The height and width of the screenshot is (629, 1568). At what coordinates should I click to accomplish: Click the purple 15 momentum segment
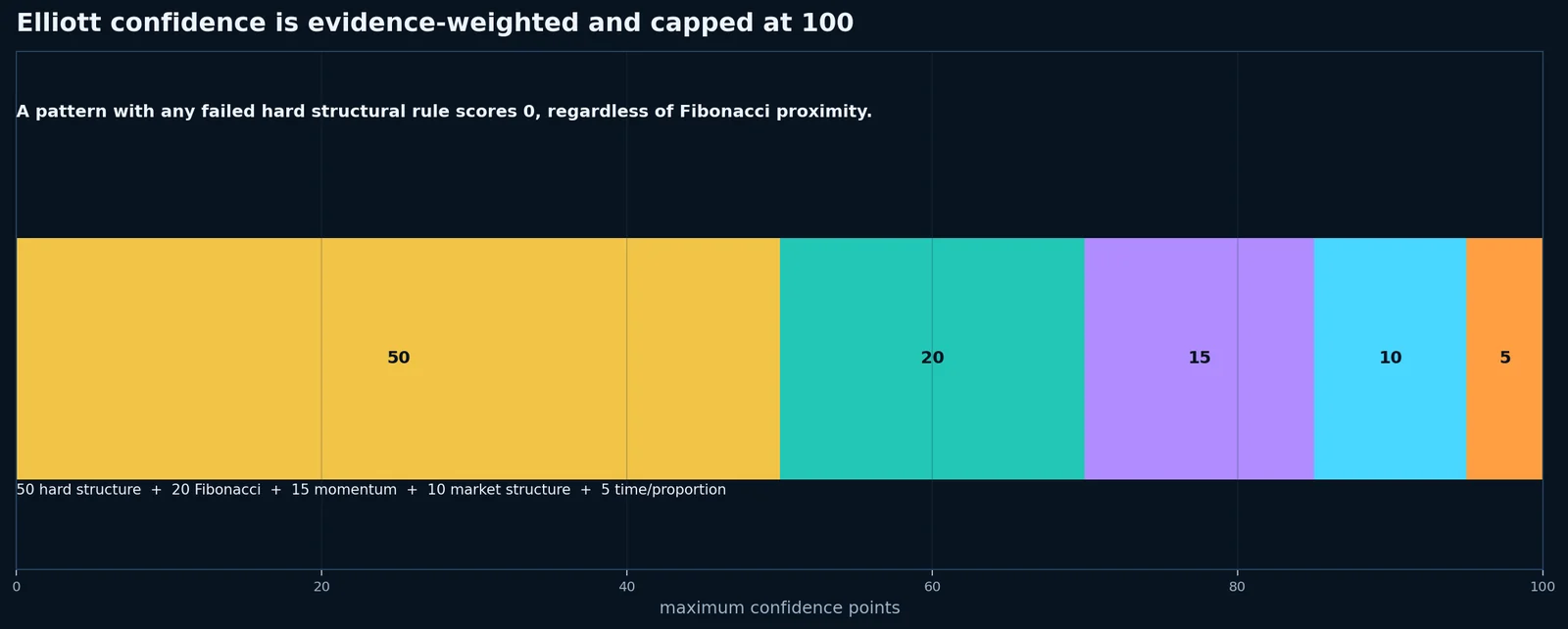click(1200, 359)
